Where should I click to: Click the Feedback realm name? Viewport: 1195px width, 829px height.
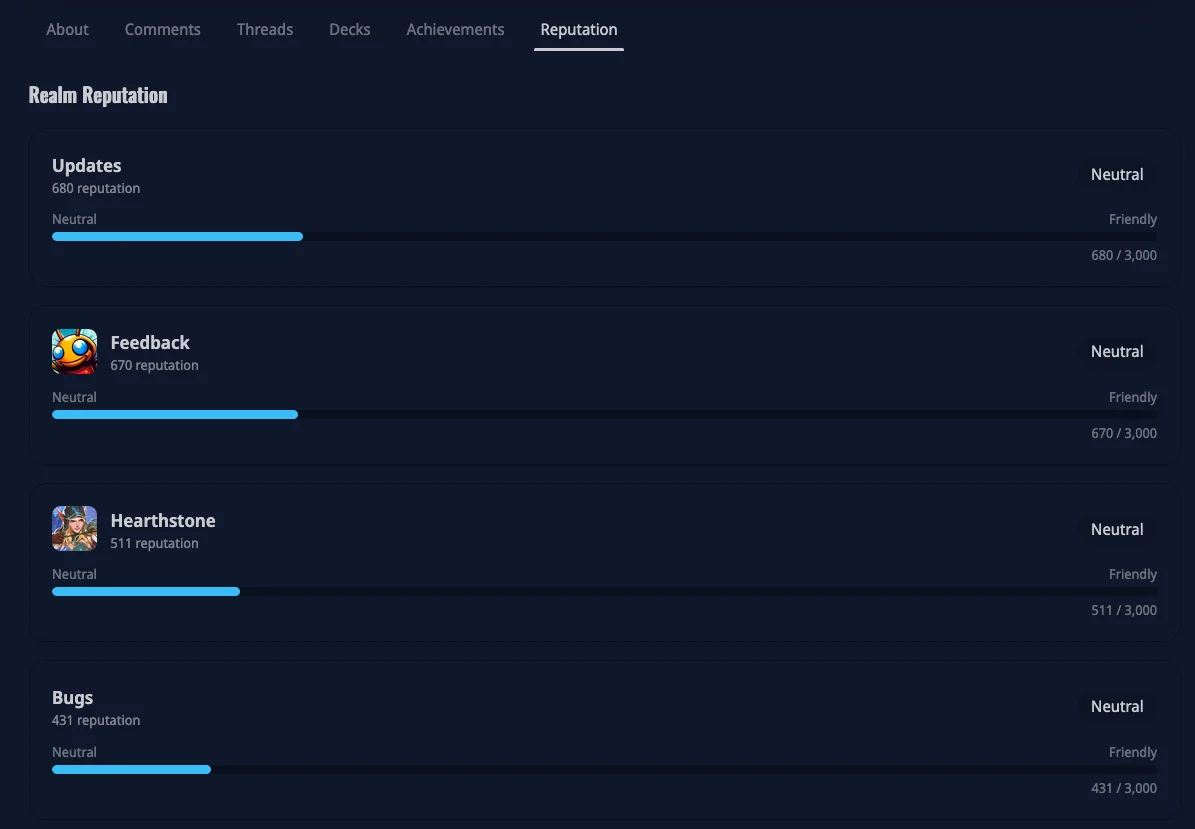150,343
